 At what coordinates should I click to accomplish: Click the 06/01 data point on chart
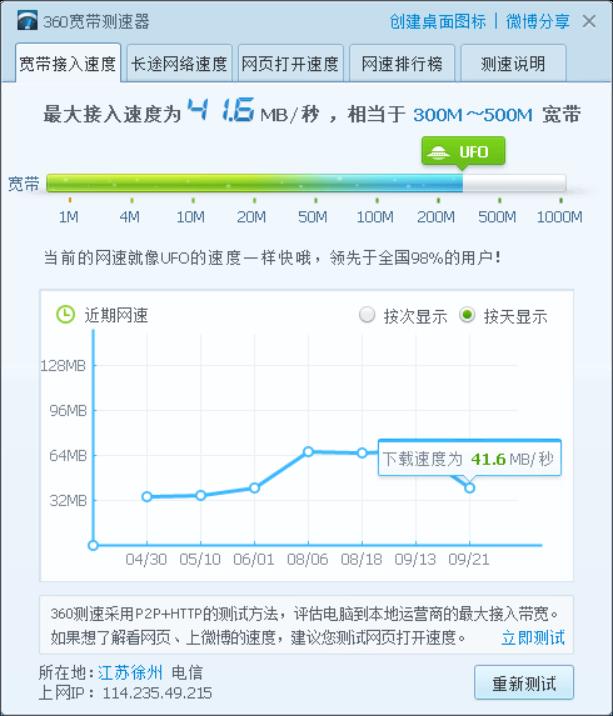(254, 488)
